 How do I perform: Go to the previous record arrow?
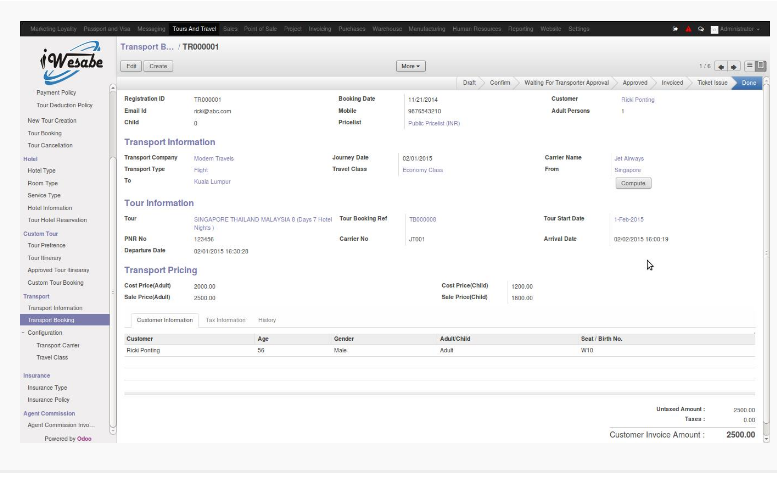coord(722,66)
